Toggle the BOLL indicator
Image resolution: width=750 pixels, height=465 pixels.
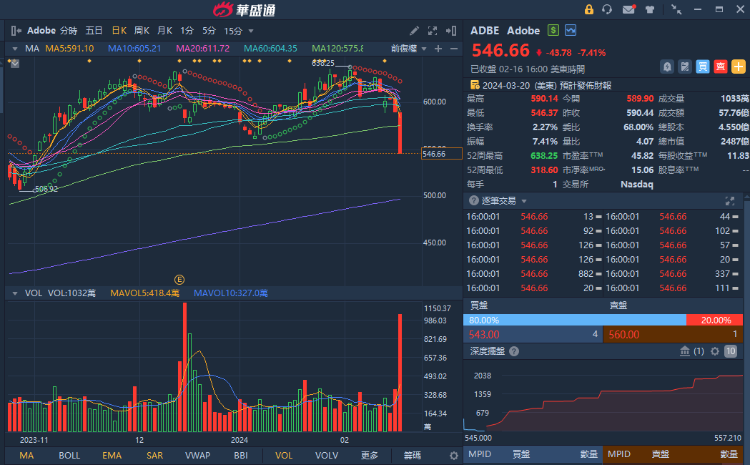pos(69,455)
